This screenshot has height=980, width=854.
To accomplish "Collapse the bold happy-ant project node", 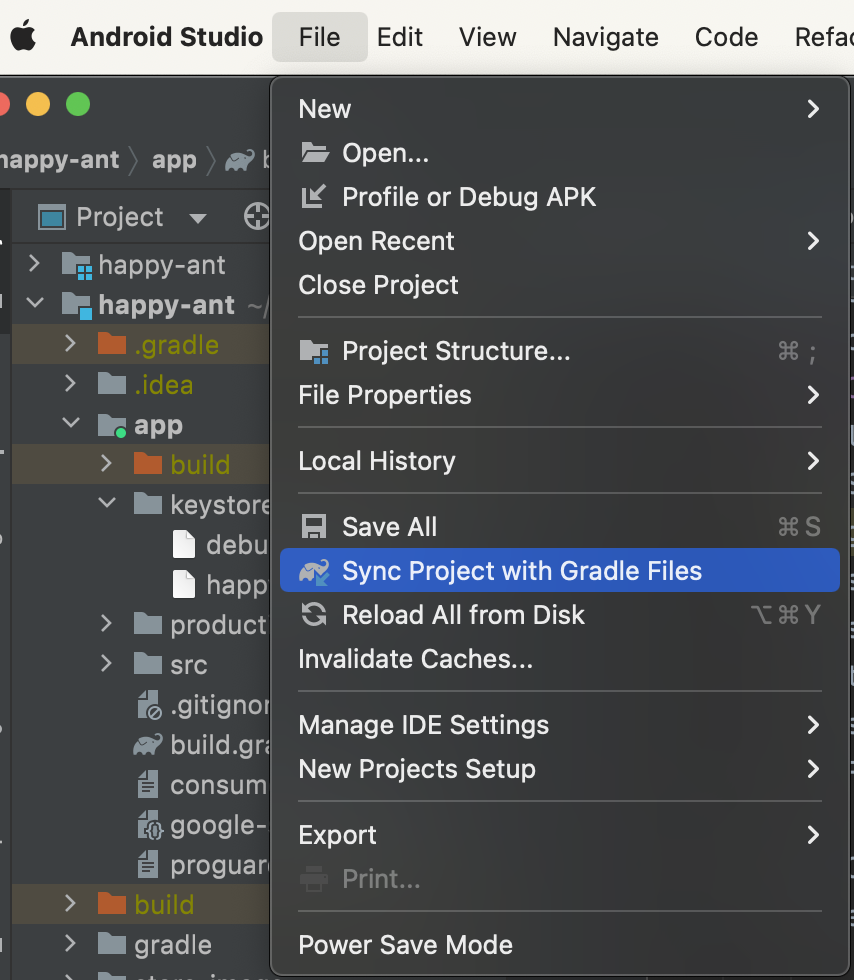I will [x=35, y=304].
